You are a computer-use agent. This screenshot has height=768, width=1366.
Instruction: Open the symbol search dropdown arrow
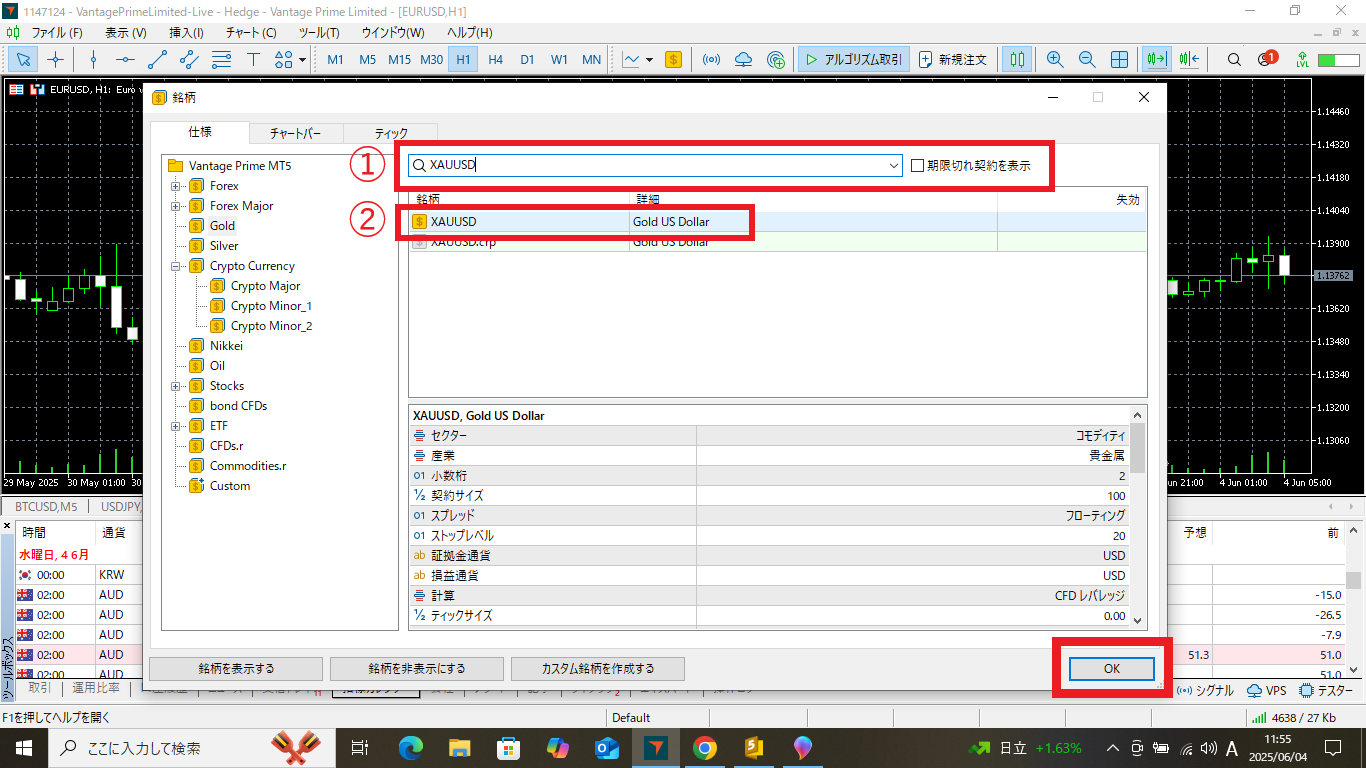point(894,166)
